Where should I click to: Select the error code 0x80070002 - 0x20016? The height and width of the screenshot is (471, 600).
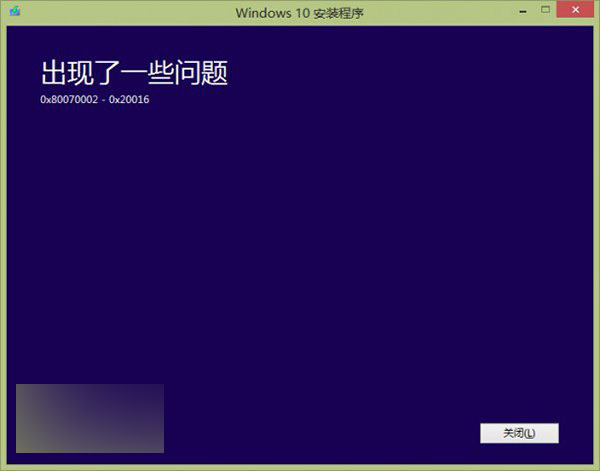[x=95, y=99]
